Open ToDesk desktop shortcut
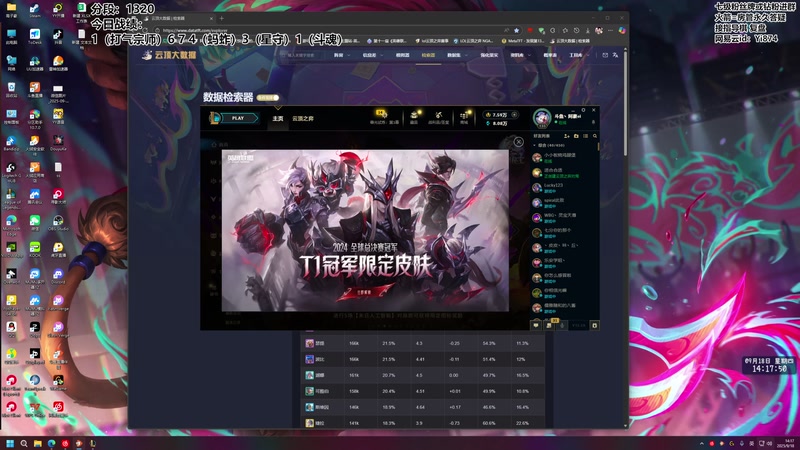Viewport: 800px width, 450px height. 35,37
